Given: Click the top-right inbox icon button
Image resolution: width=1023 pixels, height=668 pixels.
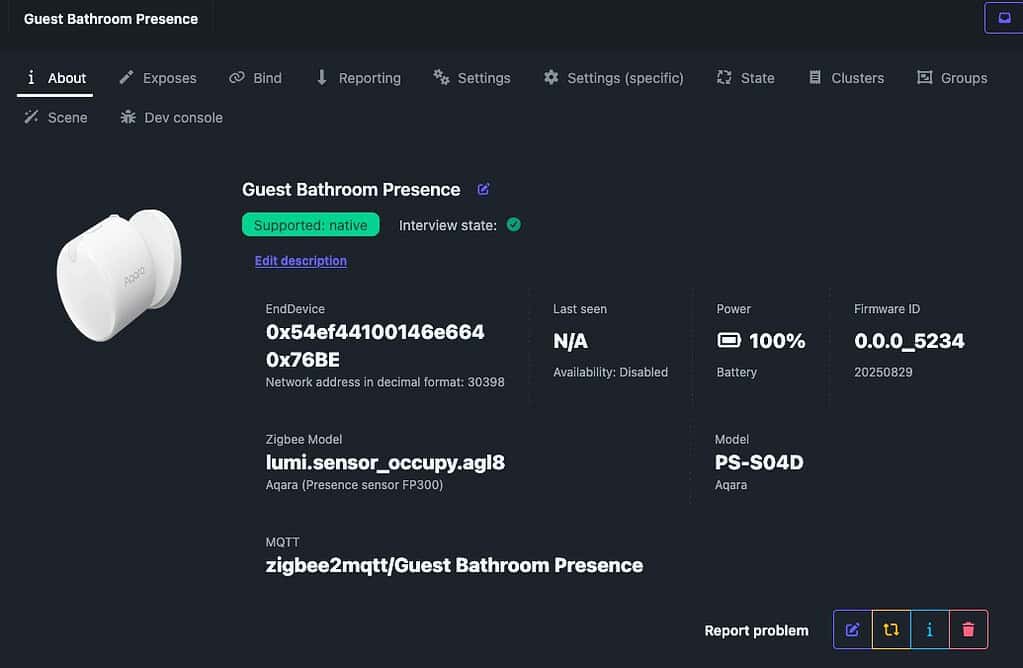Looking at the screenshot, I should point(1003,18).
